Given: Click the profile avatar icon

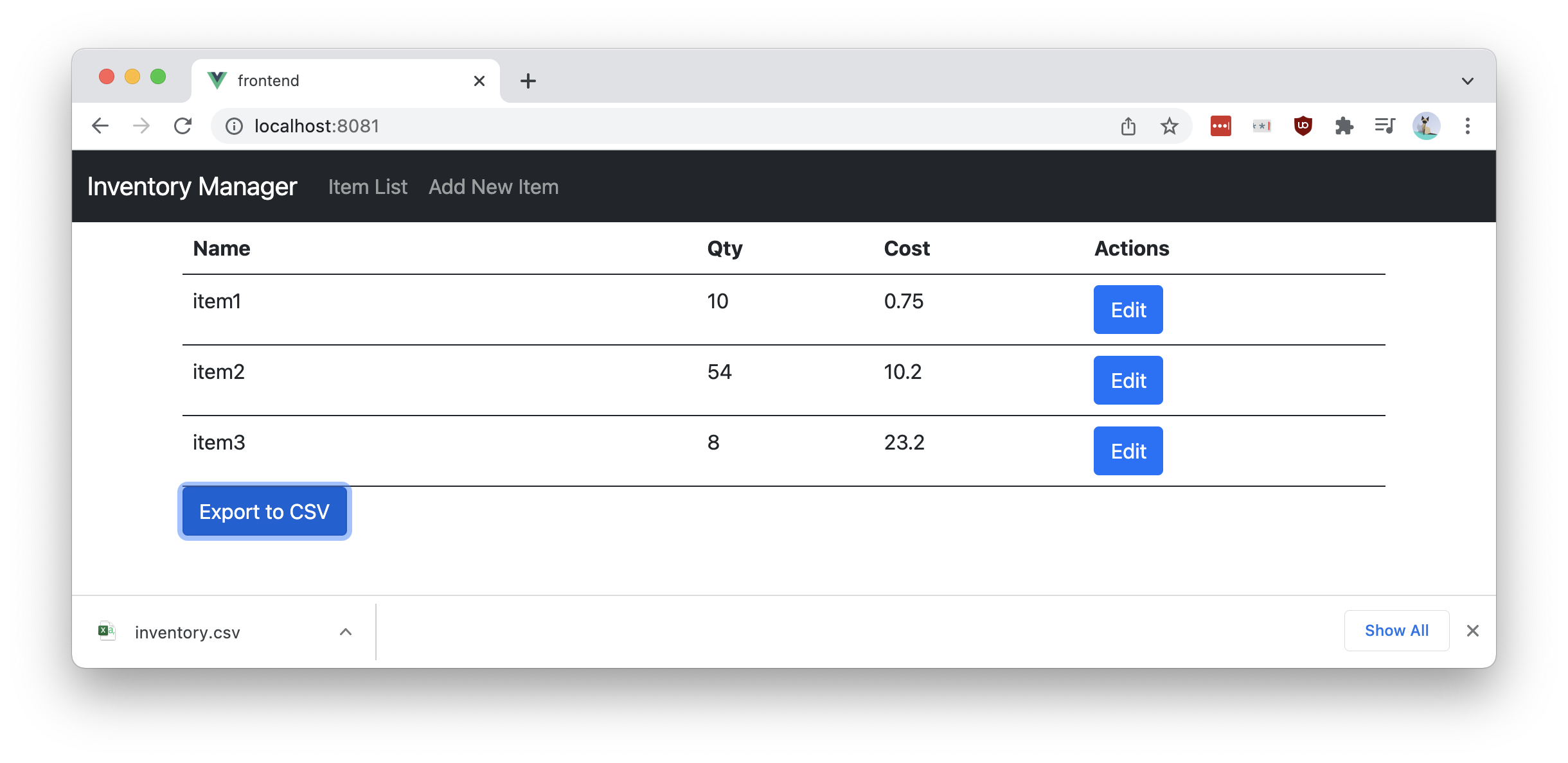Looking at the screenshot, I should click(1427, 126).
